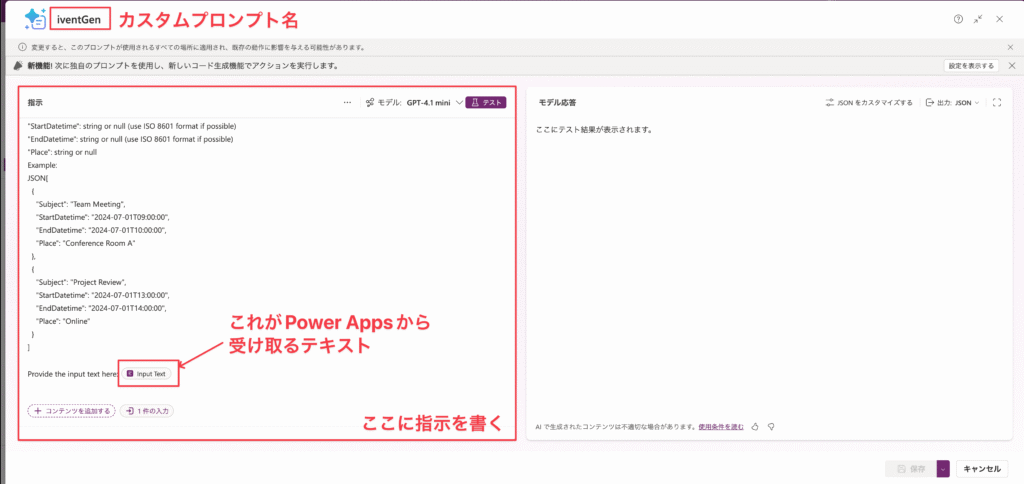Dismiss the 新機能 notification banner
Viewport: 1024px width, 484px height.
[x=1011, y=66]
